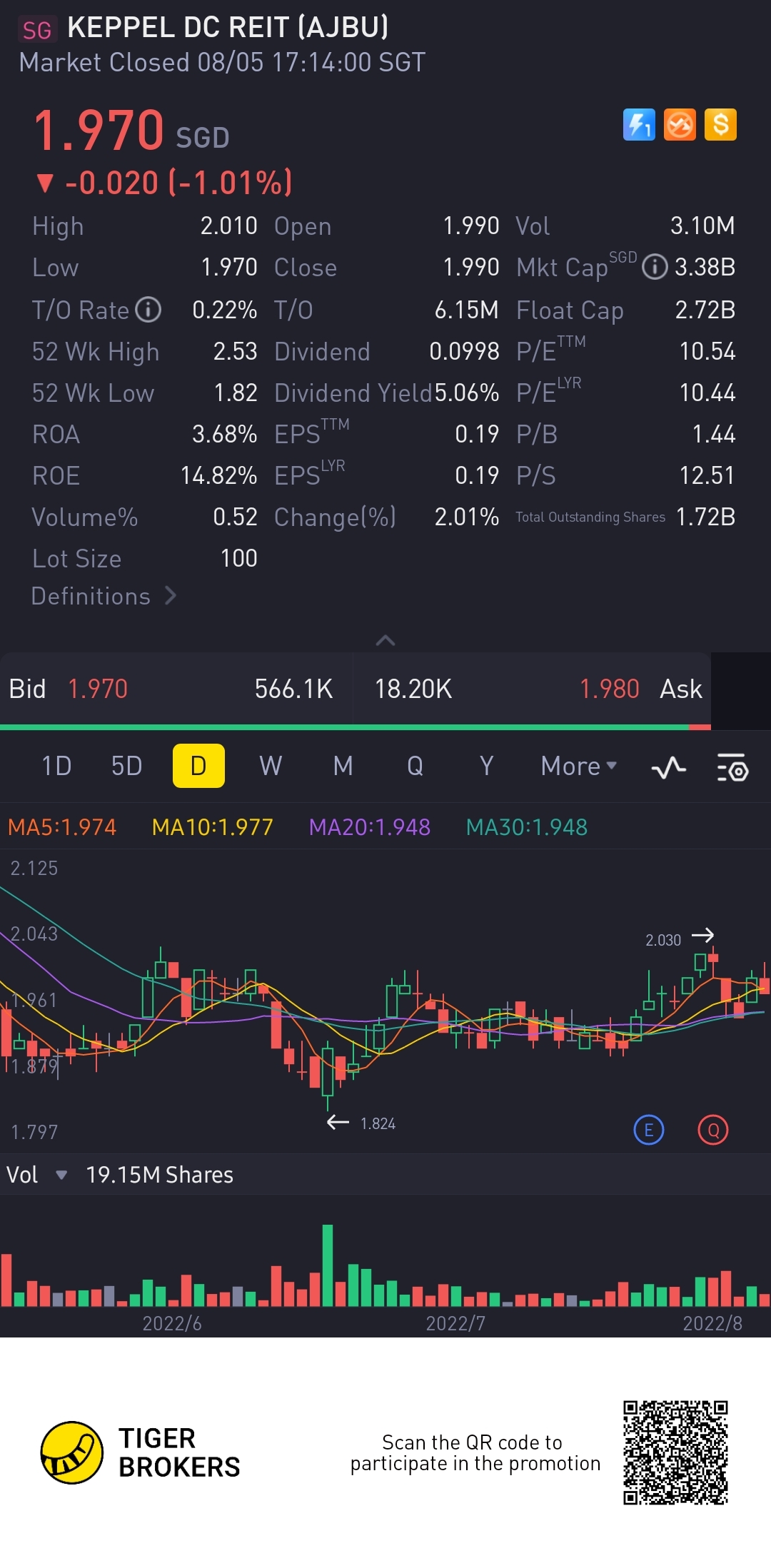
Task: Tap the Ask price 1.980
Action: click(x=609, y=689)
